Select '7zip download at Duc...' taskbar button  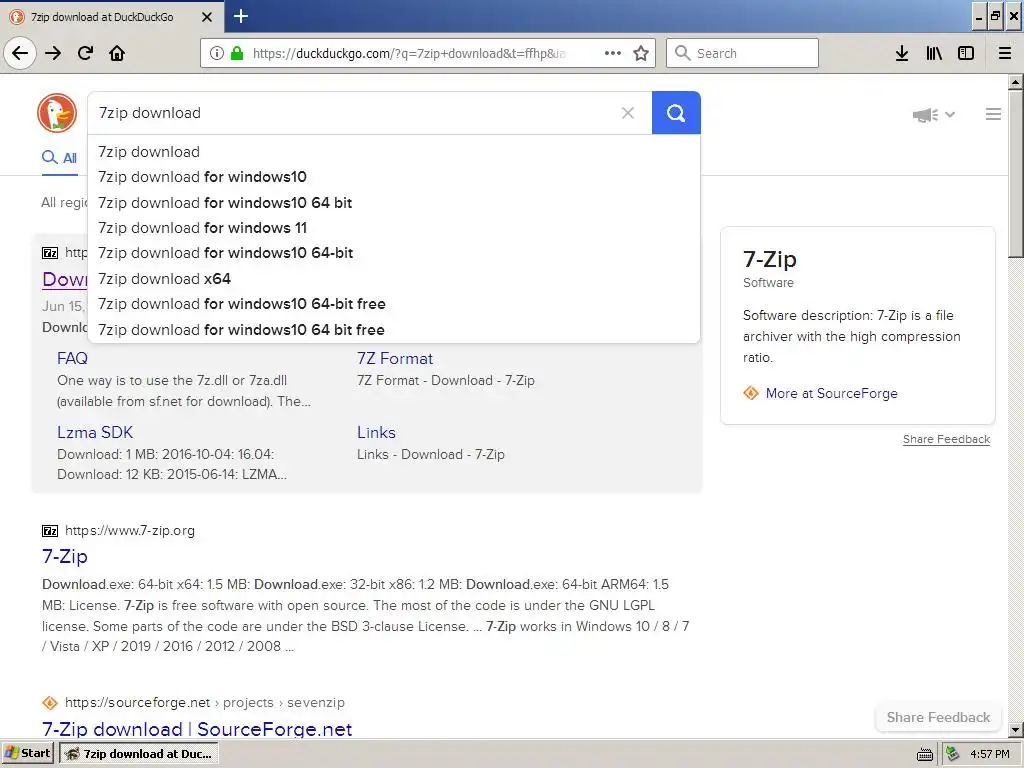(x=139, y=754)
